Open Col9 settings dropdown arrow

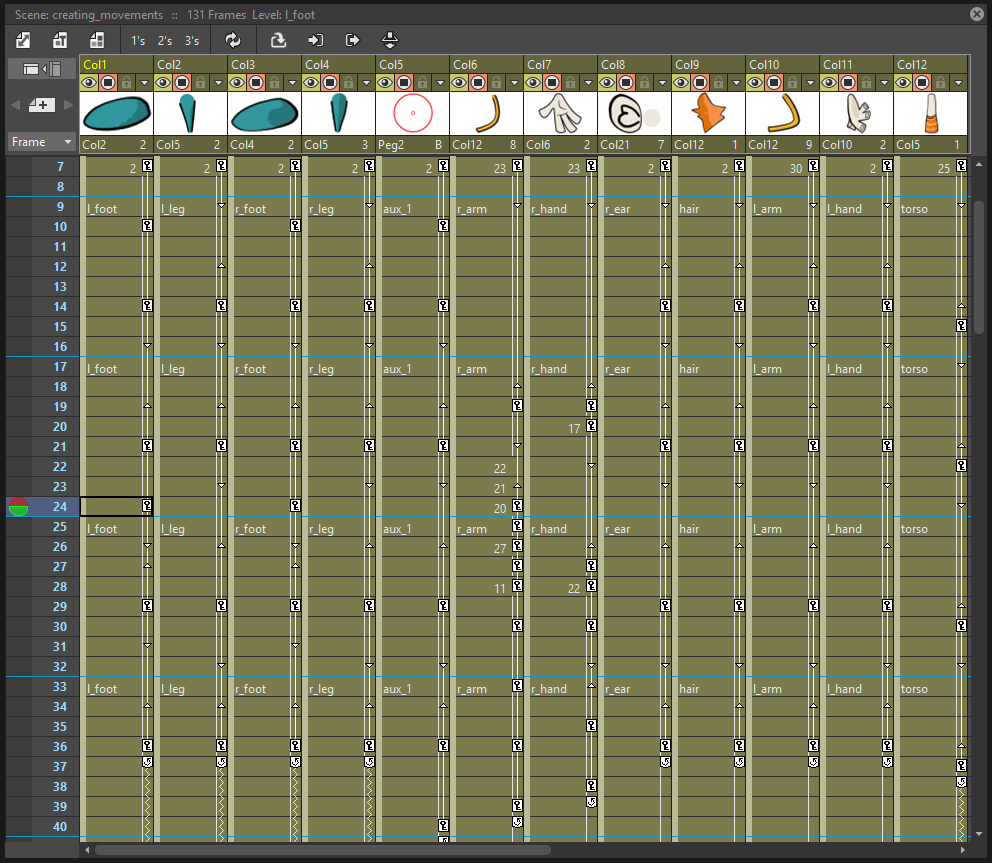coord(736,83)
